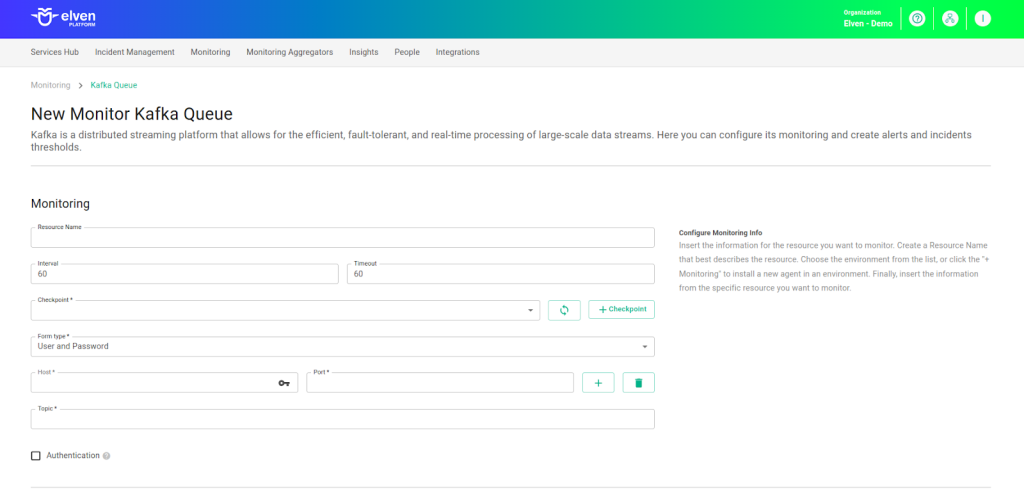Open the Incident Management menu

coord(134,52)
